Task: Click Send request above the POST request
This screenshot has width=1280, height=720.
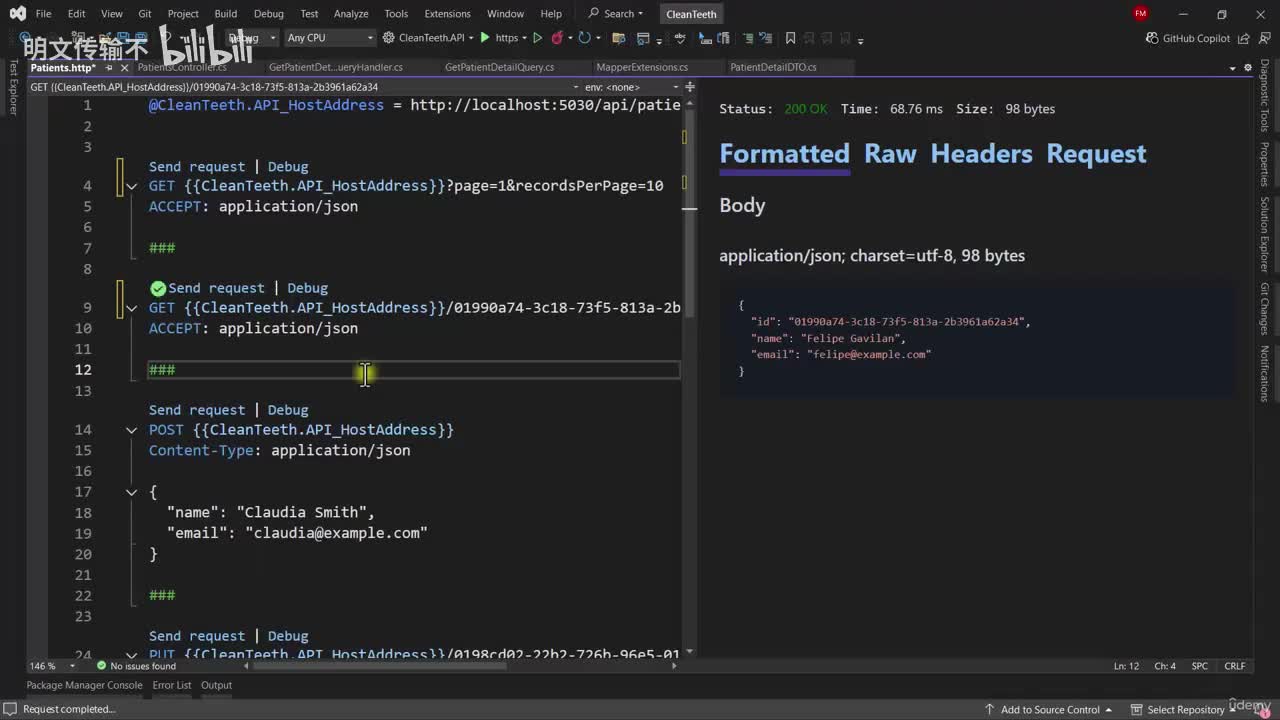Action: tap(196, 410)
